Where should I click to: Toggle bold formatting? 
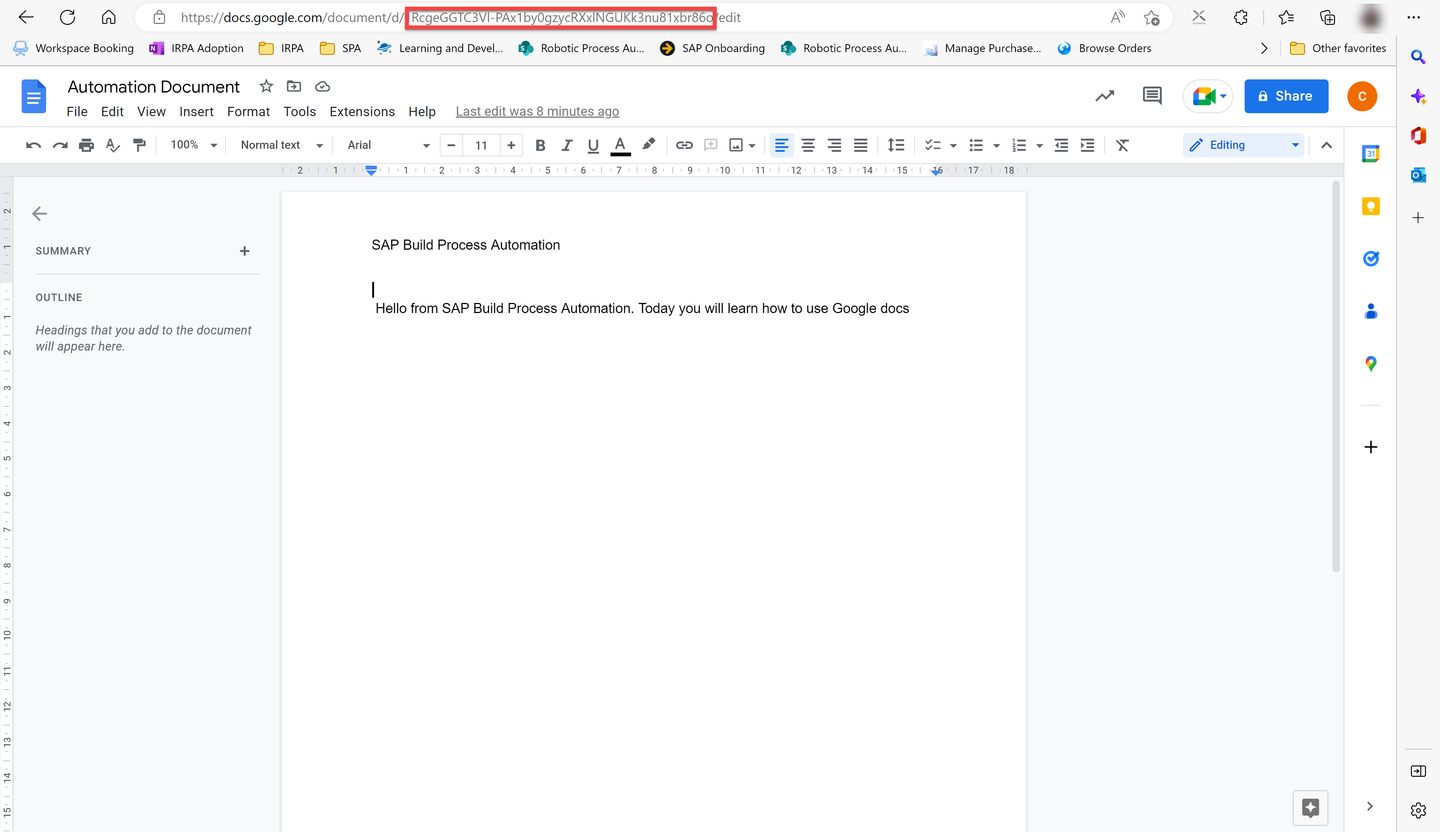[540, 145]
